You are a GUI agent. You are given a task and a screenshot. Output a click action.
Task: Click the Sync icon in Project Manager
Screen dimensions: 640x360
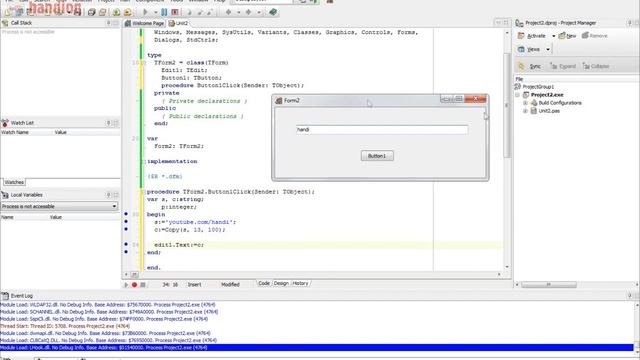522,66
